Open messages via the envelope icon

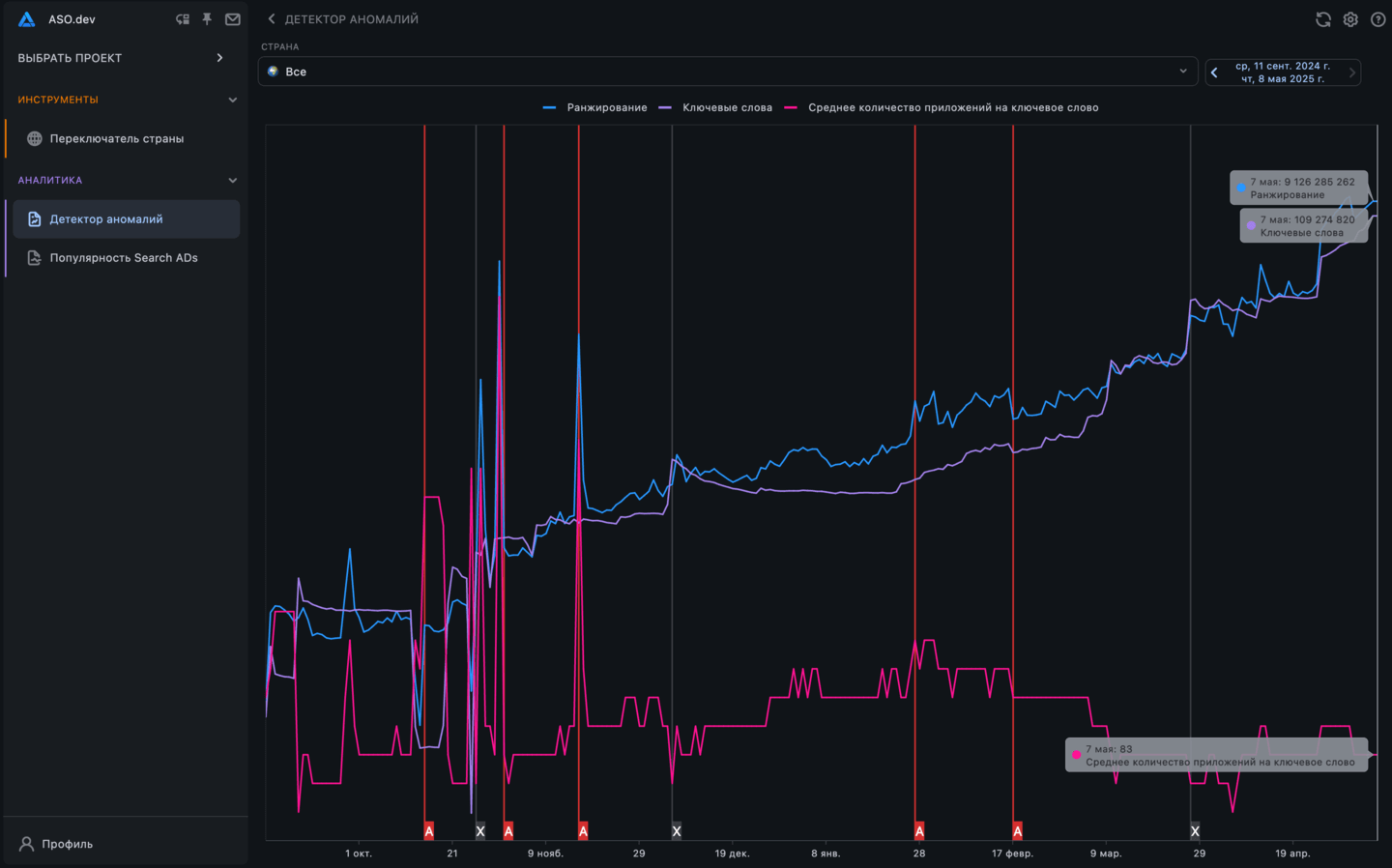point(232,18)
